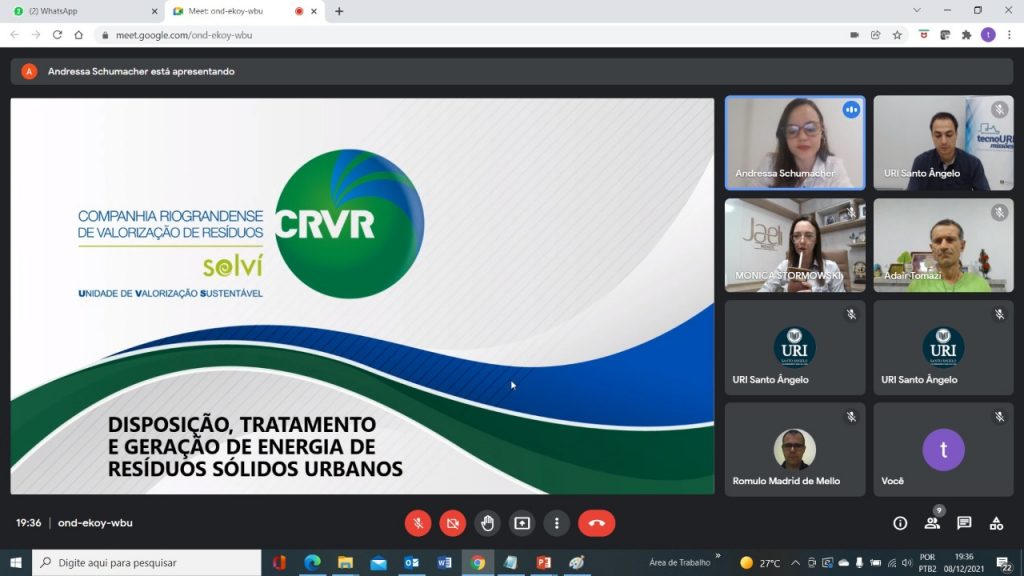Go back in the browser
This screenshot has height=576, width=1024.
pos(14,35)
